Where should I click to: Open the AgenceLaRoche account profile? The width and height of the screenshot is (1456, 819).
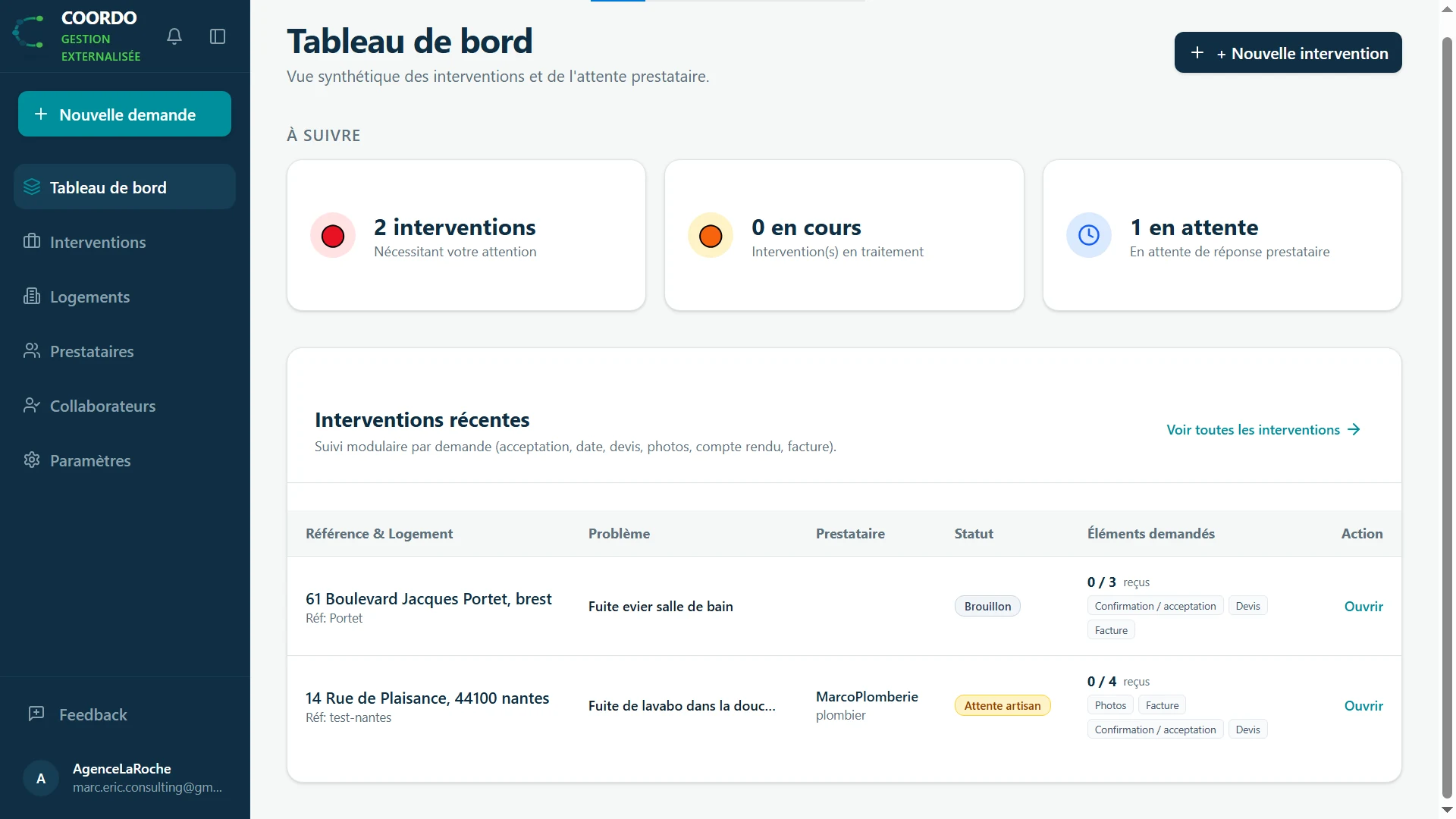pyautogui.click(x=124, y=778)
